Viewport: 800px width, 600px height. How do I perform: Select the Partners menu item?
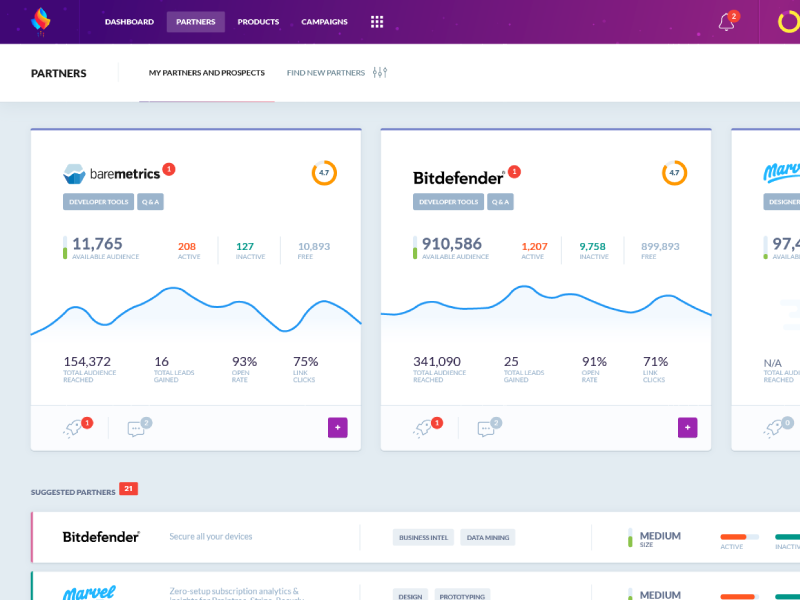195,22
